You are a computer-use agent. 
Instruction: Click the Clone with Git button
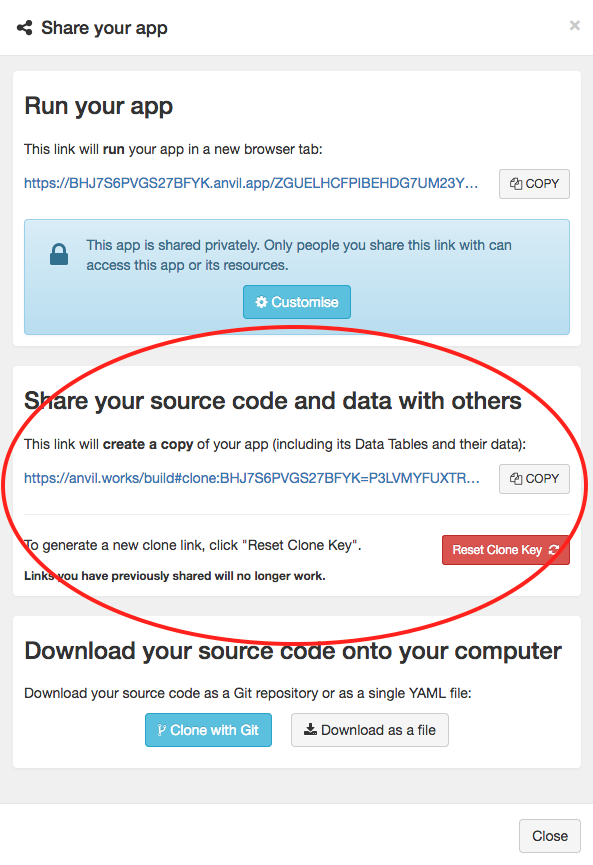point(208,730)
